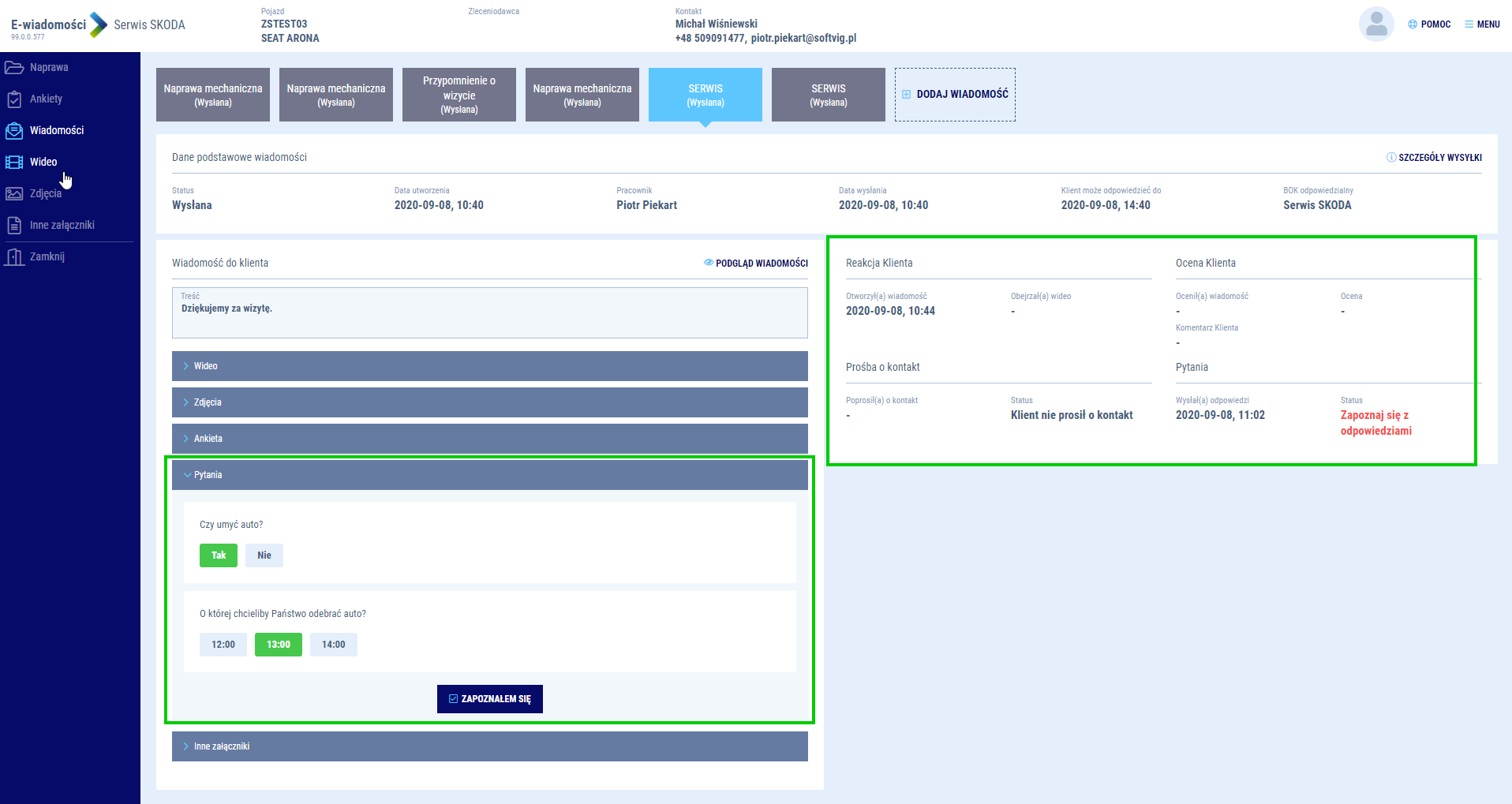Switch to 'Przypomnienie o wizycie' message tab
This screenshot has height=804, width=1512.
pos(458,95)
